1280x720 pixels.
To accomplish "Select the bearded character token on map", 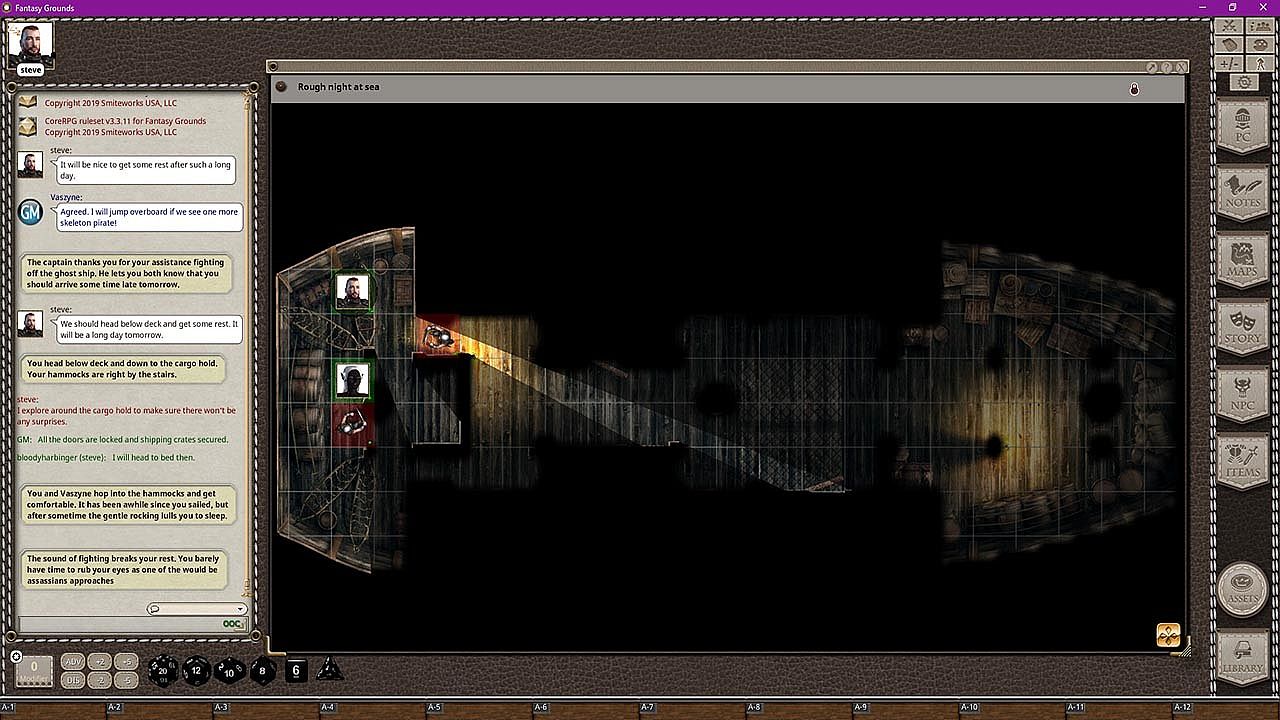I will (352, 292).
